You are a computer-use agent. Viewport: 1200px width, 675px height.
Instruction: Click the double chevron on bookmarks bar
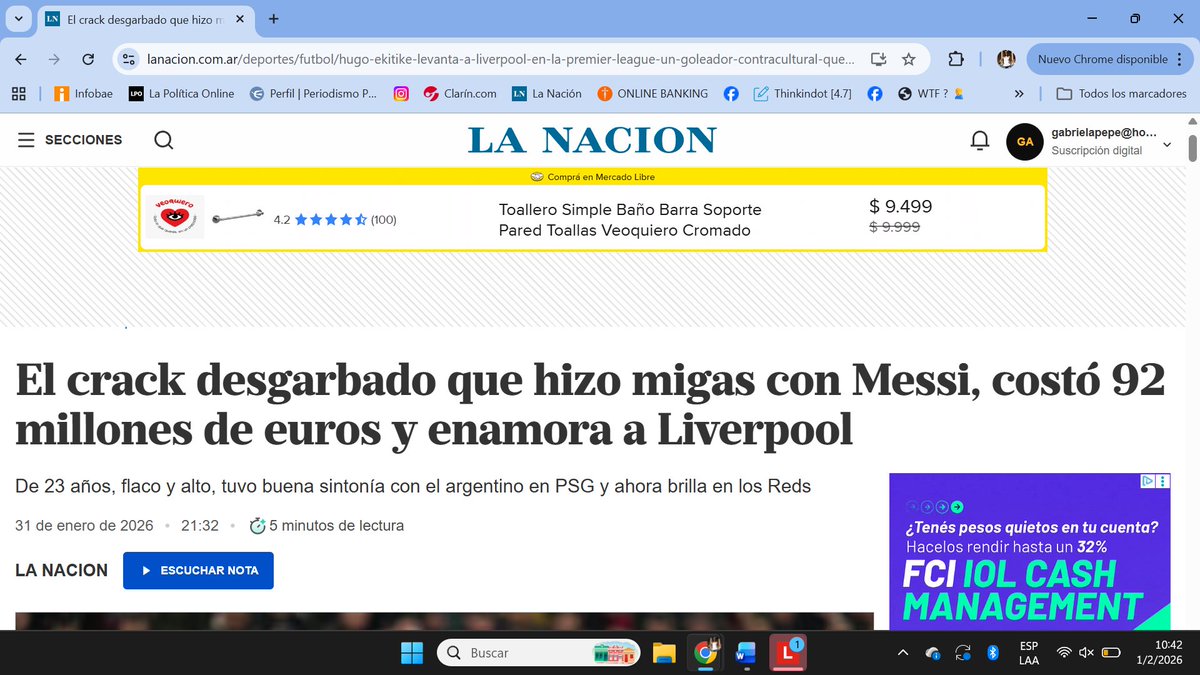1019,93
